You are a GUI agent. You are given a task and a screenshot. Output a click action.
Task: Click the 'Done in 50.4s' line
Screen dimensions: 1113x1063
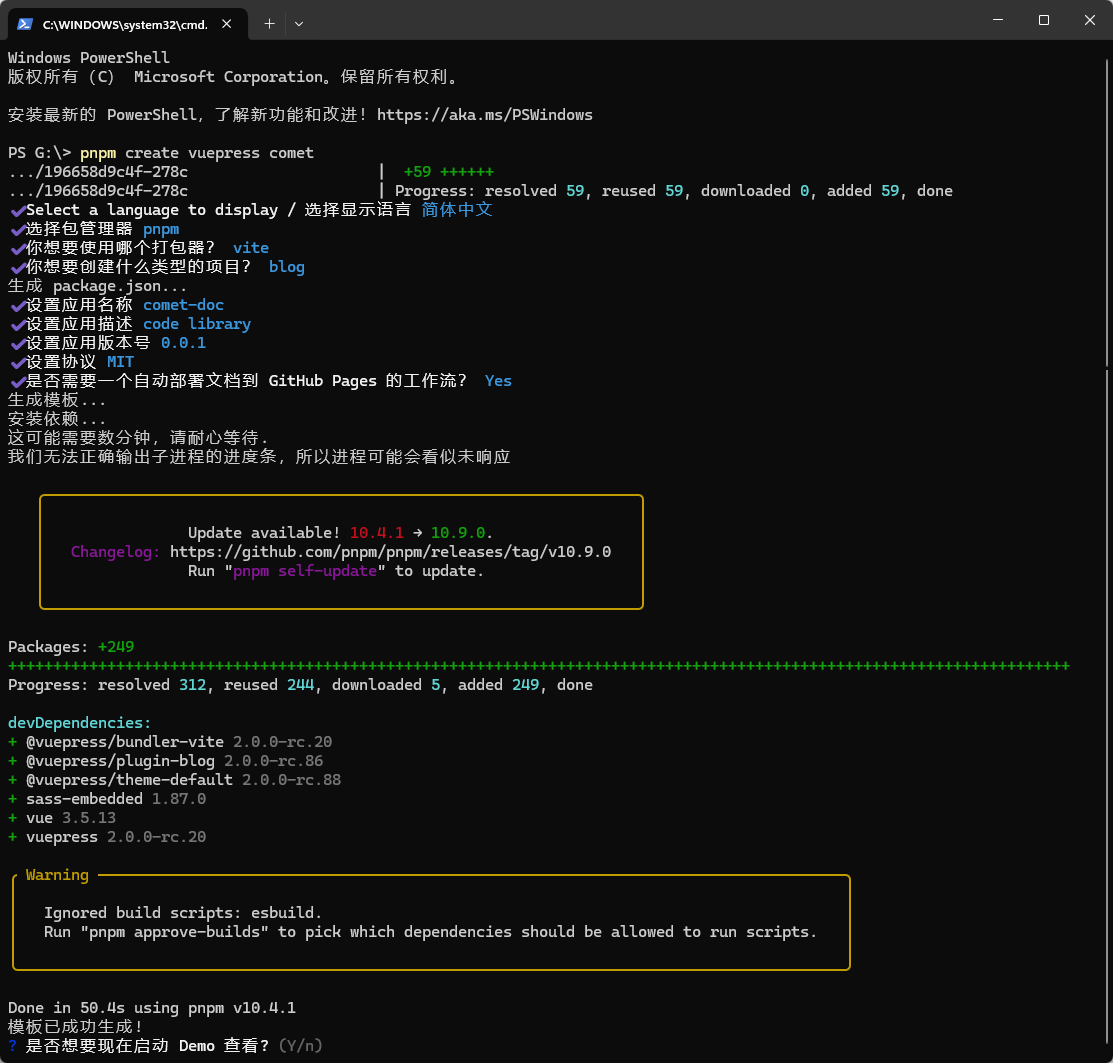tap(152, 1008)
